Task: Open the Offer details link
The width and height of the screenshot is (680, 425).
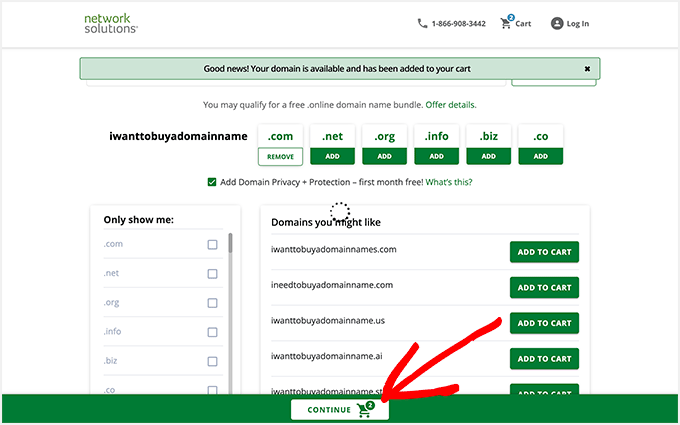Action: (x=451, y=104)
